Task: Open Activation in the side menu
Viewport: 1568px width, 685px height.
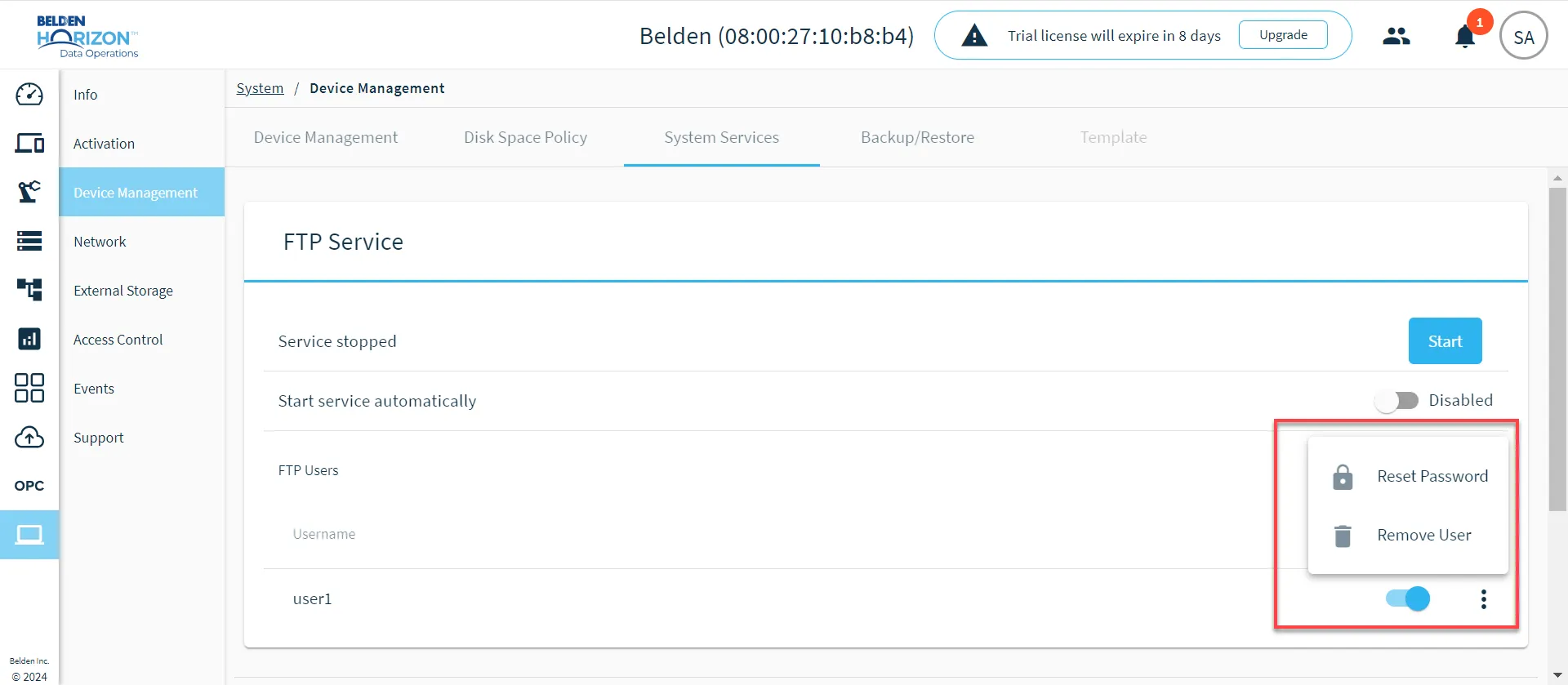Action: 142,143
